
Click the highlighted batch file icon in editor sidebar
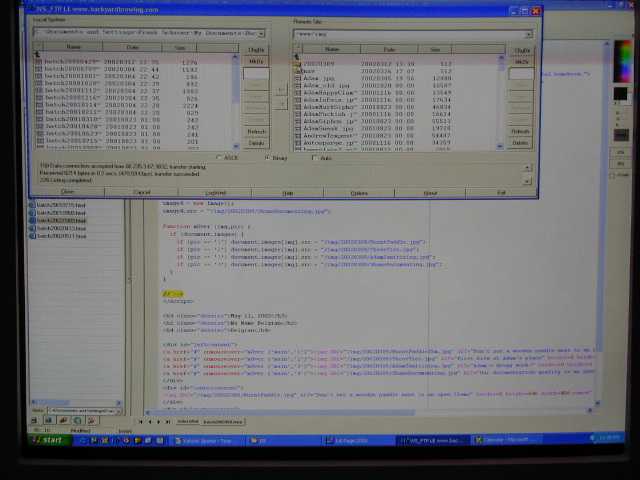coord(33,221)
